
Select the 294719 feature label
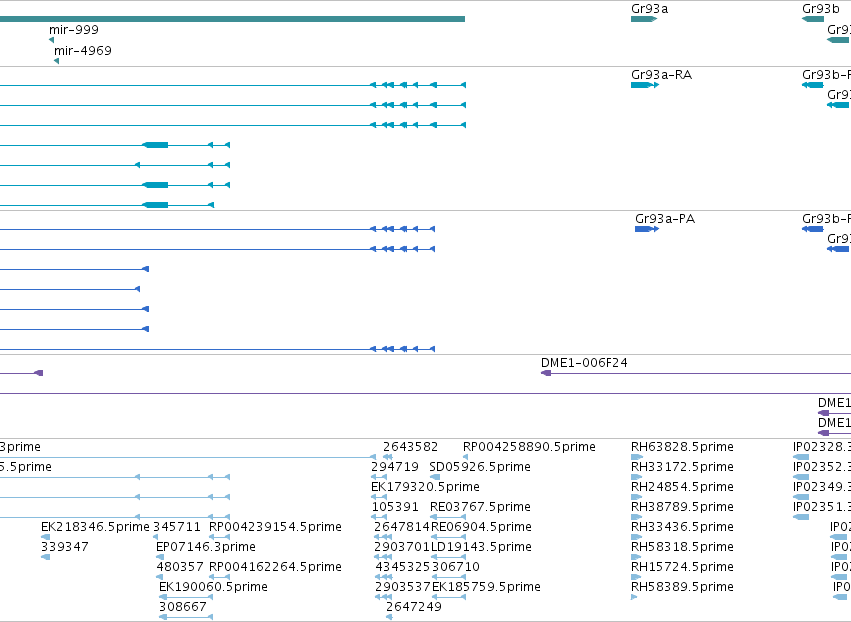pyautogui.click(x=395, y=467)
